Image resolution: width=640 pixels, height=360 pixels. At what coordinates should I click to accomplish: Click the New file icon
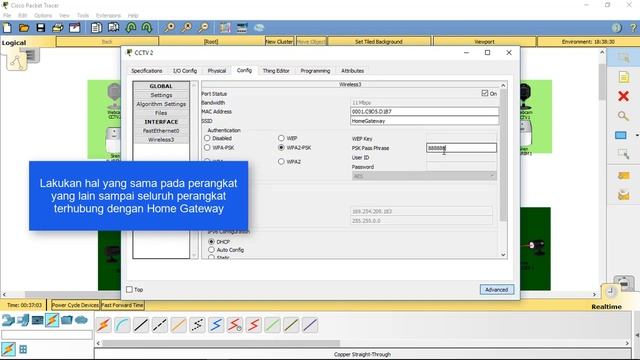[7, 28]
